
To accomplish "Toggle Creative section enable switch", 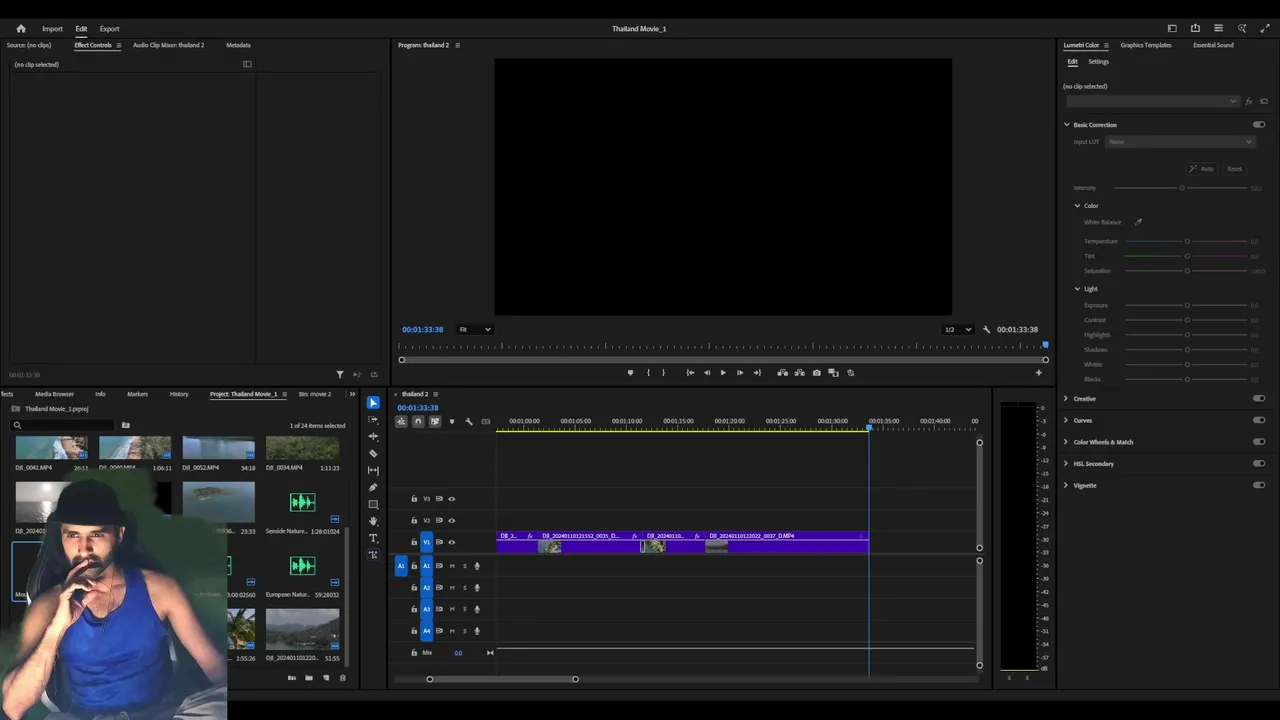I will click(1259, 399).
